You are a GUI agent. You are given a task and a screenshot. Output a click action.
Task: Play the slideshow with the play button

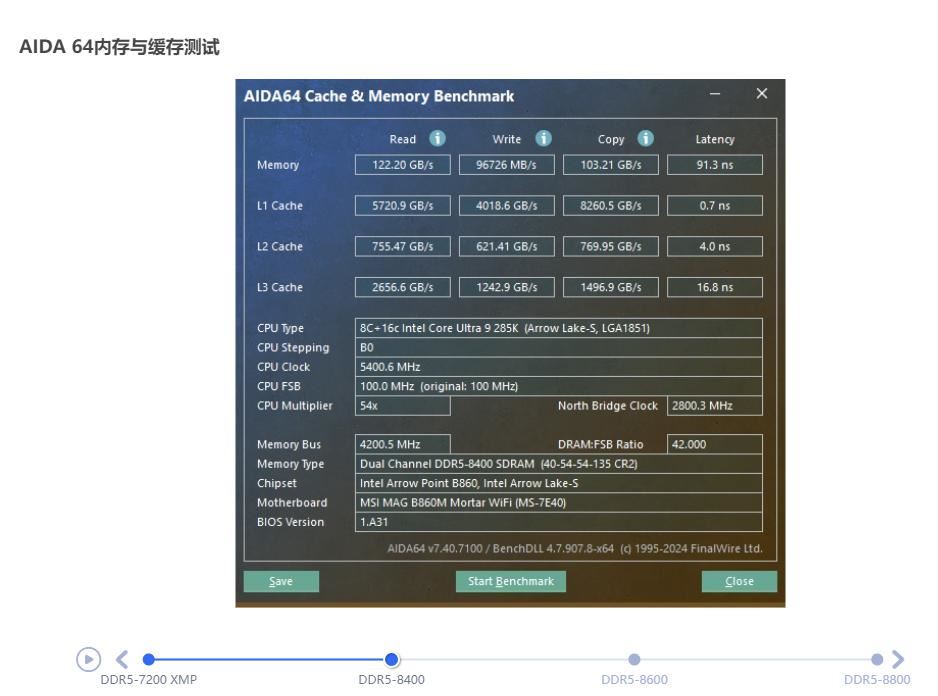pos(89,659)
